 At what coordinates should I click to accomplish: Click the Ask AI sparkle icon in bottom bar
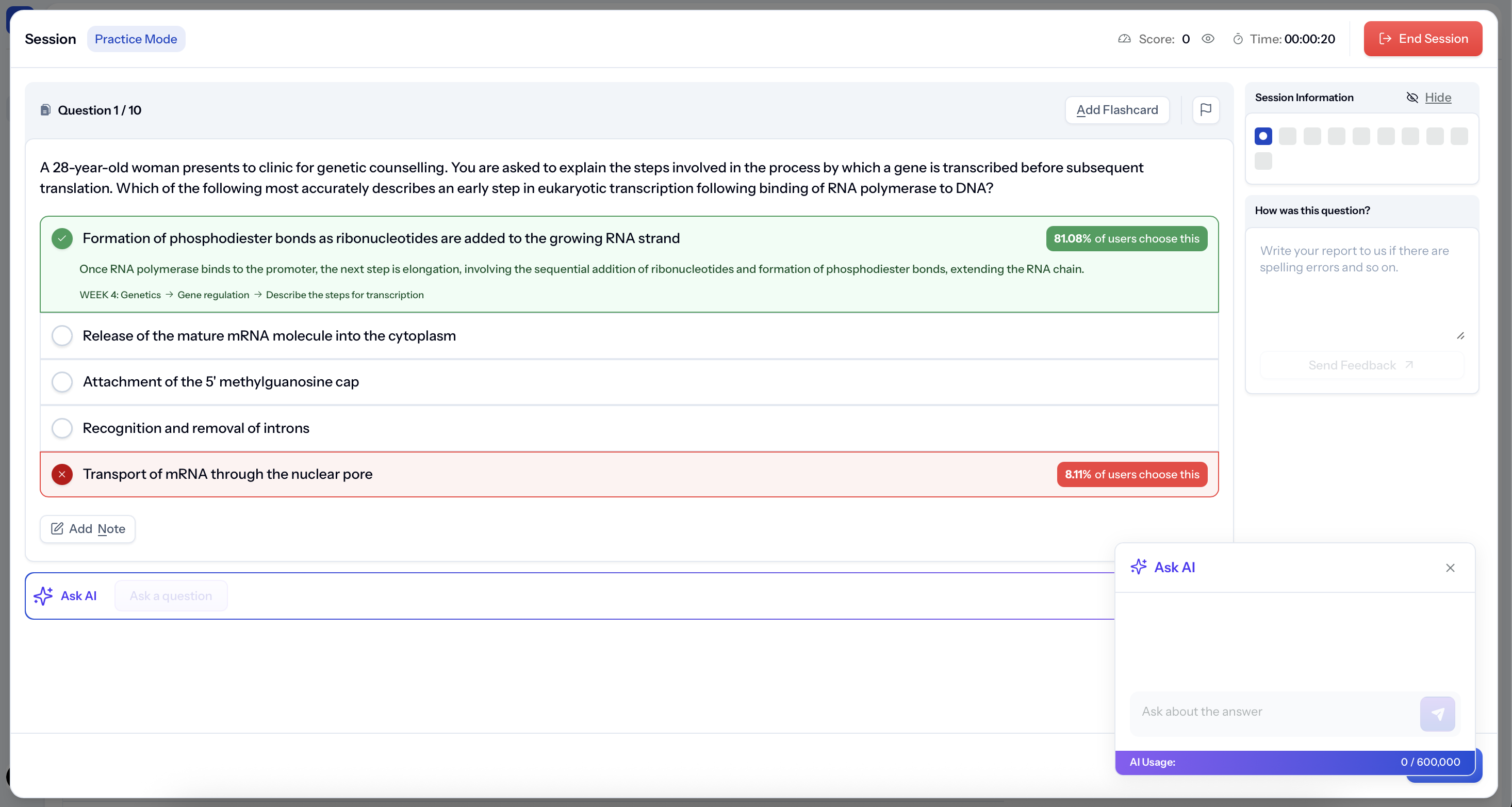tap(43, 595)
